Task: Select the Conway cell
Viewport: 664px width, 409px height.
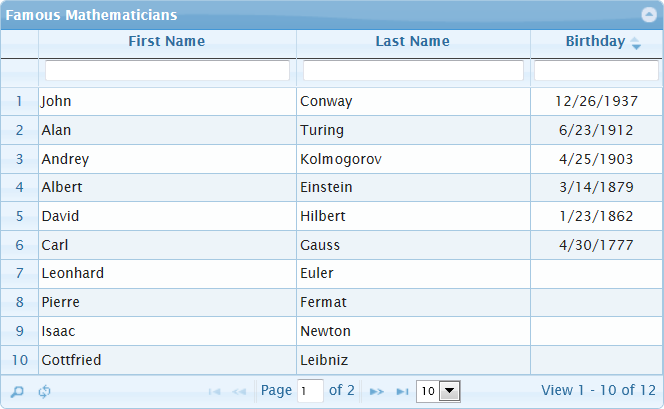Action: coord(413,101)
